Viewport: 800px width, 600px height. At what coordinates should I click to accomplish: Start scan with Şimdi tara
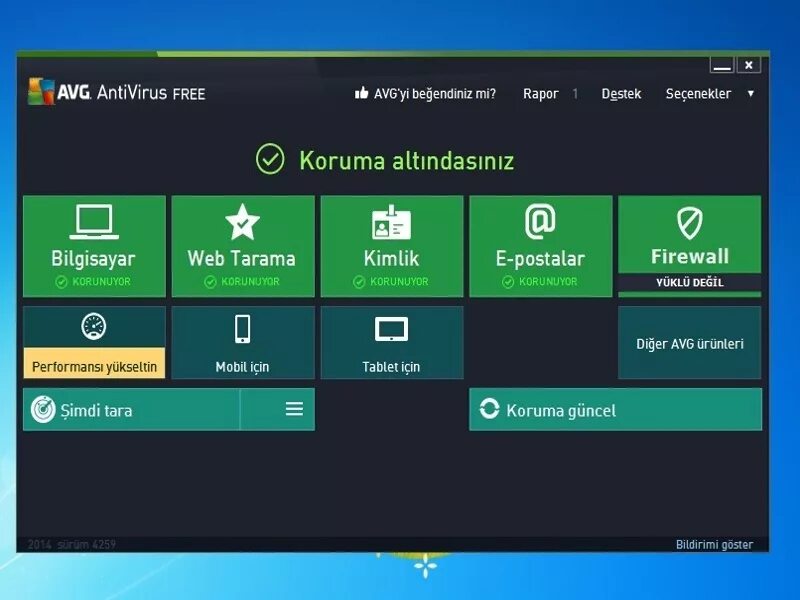[131, 409]
